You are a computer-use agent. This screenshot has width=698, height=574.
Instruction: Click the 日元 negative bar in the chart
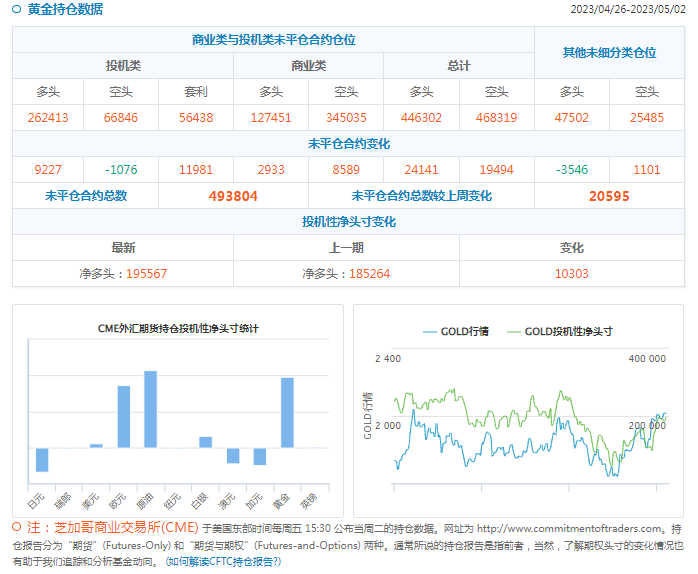click(42, 459)
